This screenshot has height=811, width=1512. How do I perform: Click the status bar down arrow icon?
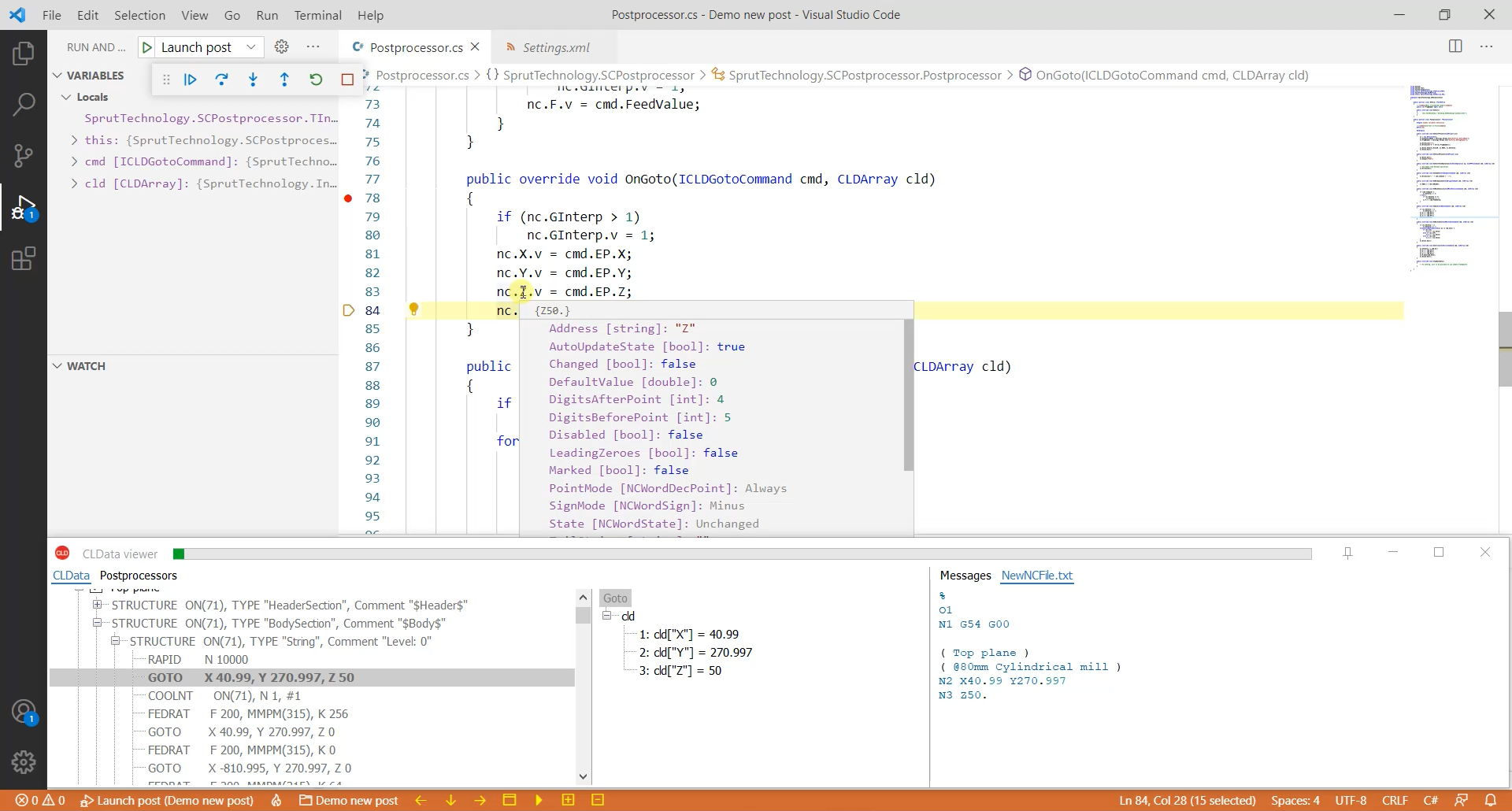coord(451,800)
